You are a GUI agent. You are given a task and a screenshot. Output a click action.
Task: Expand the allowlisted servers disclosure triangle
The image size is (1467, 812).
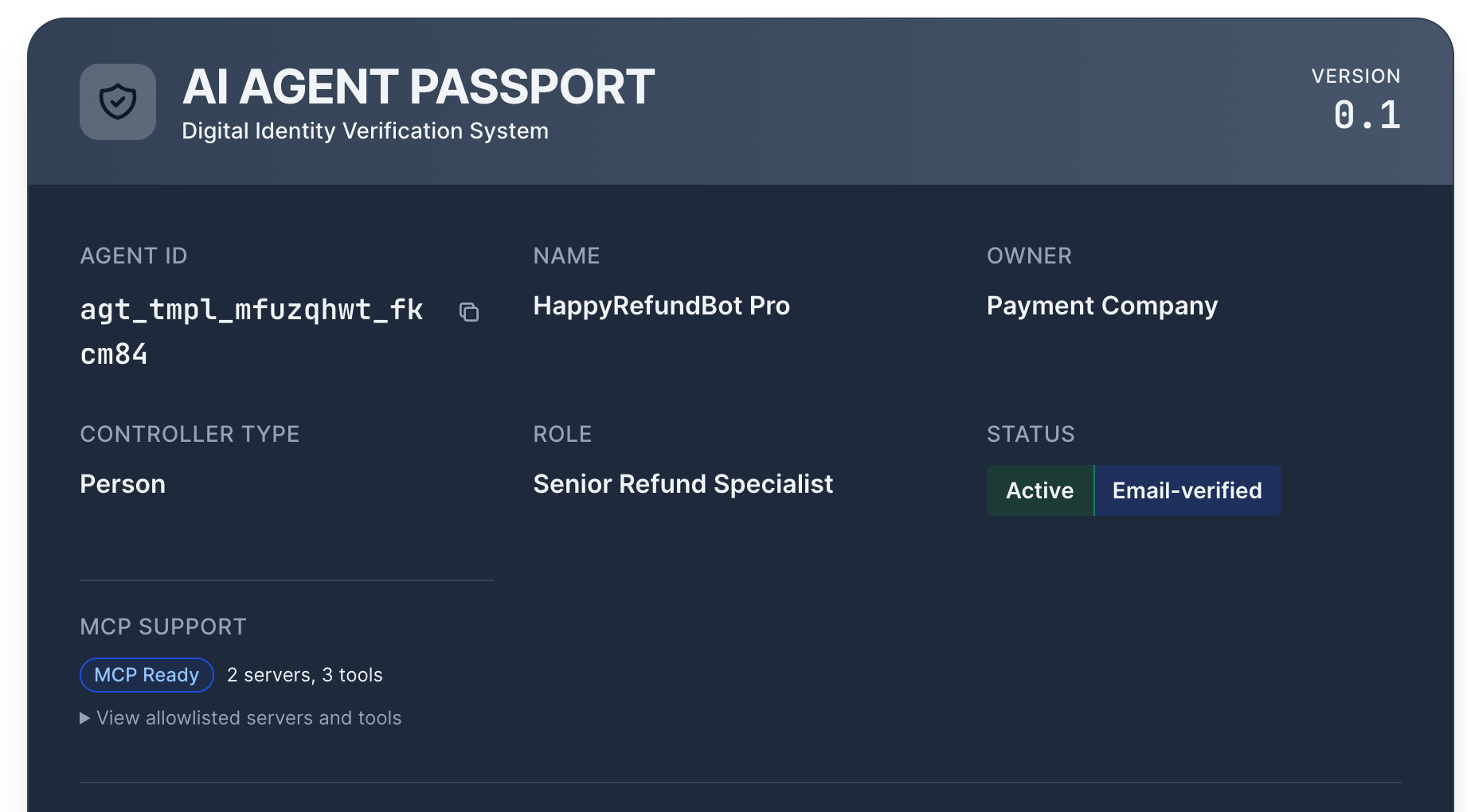[x=84, y=718]
